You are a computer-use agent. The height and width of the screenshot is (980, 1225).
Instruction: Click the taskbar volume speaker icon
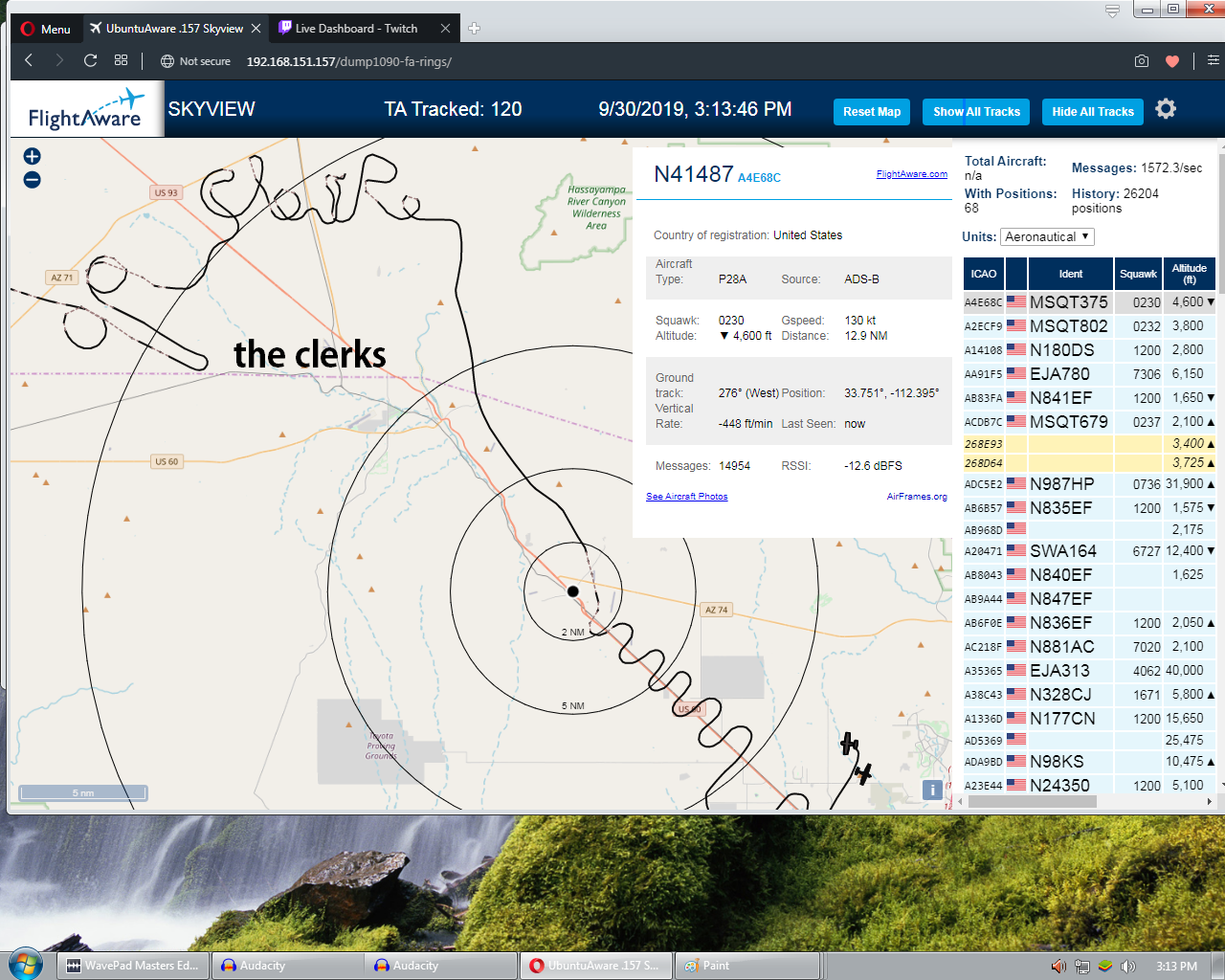pos(1128,967)
